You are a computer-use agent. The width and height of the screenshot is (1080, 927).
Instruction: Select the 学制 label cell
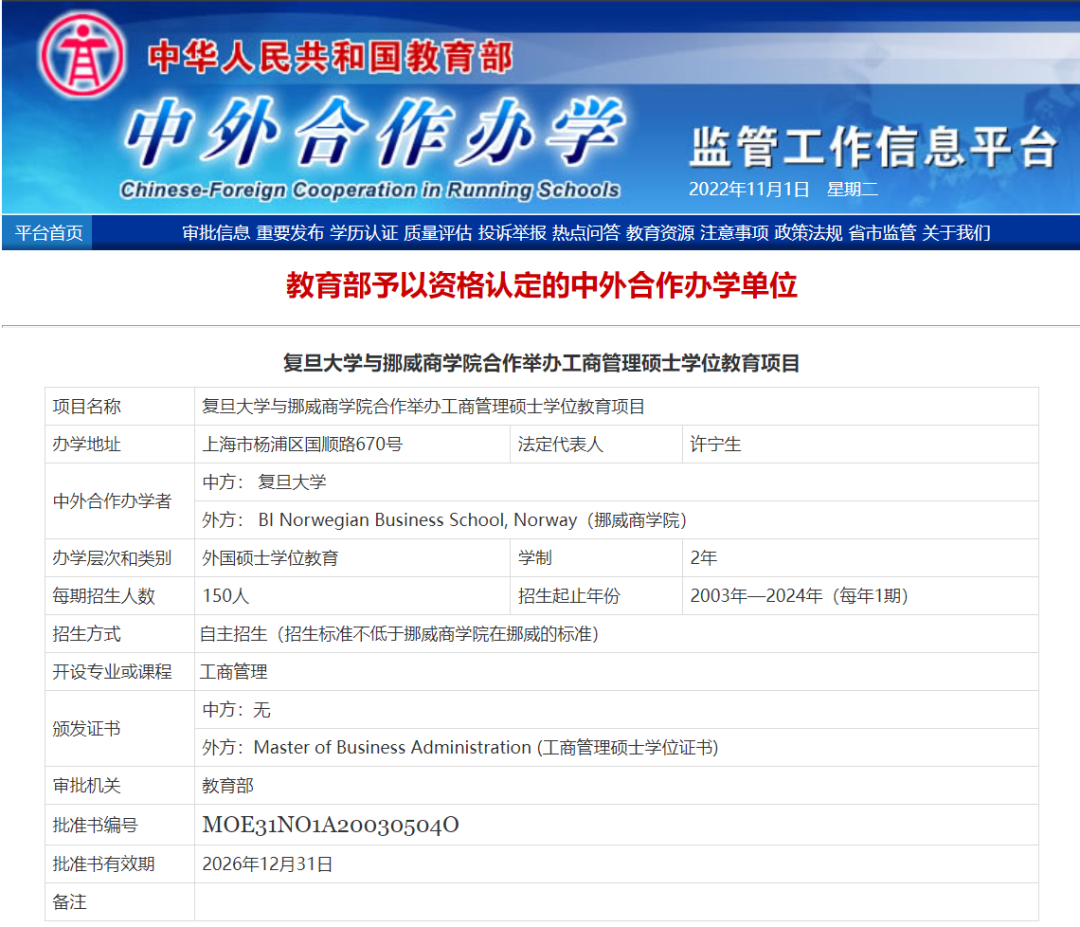point(596,558)
